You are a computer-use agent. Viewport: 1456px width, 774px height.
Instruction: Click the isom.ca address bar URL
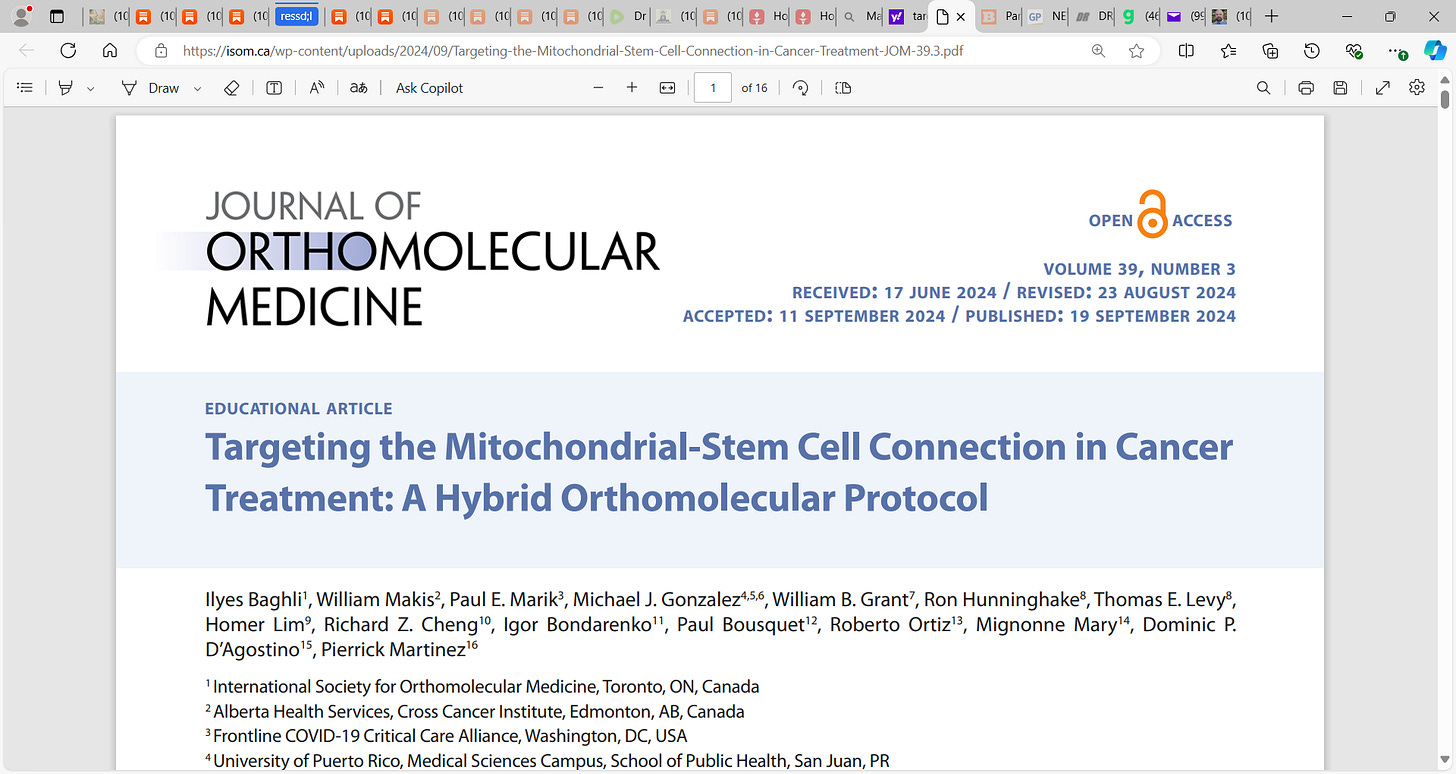(x=573, y=51)
